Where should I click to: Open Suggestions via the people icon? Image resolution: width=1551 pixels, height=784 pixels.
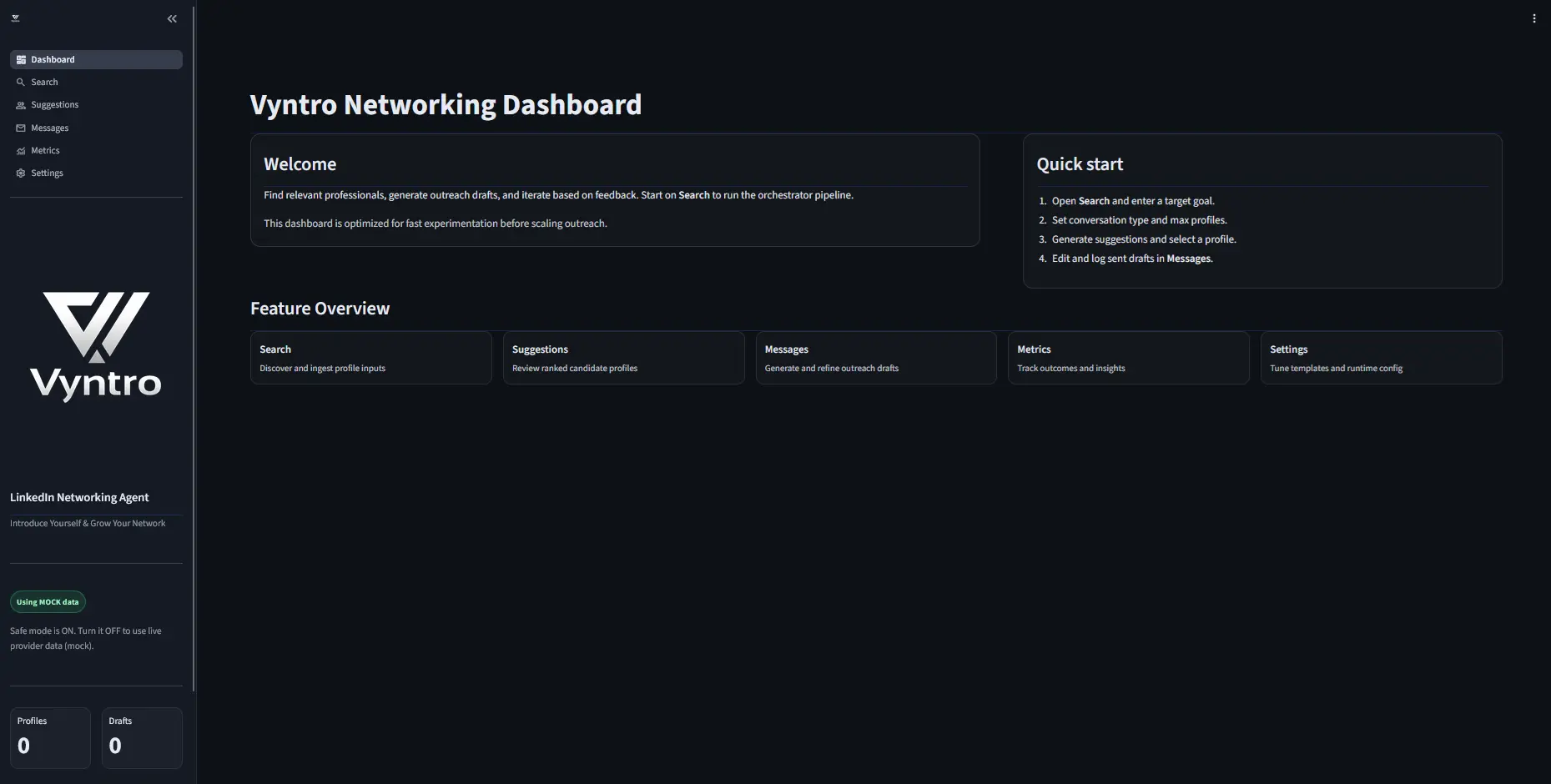(21, 105)
